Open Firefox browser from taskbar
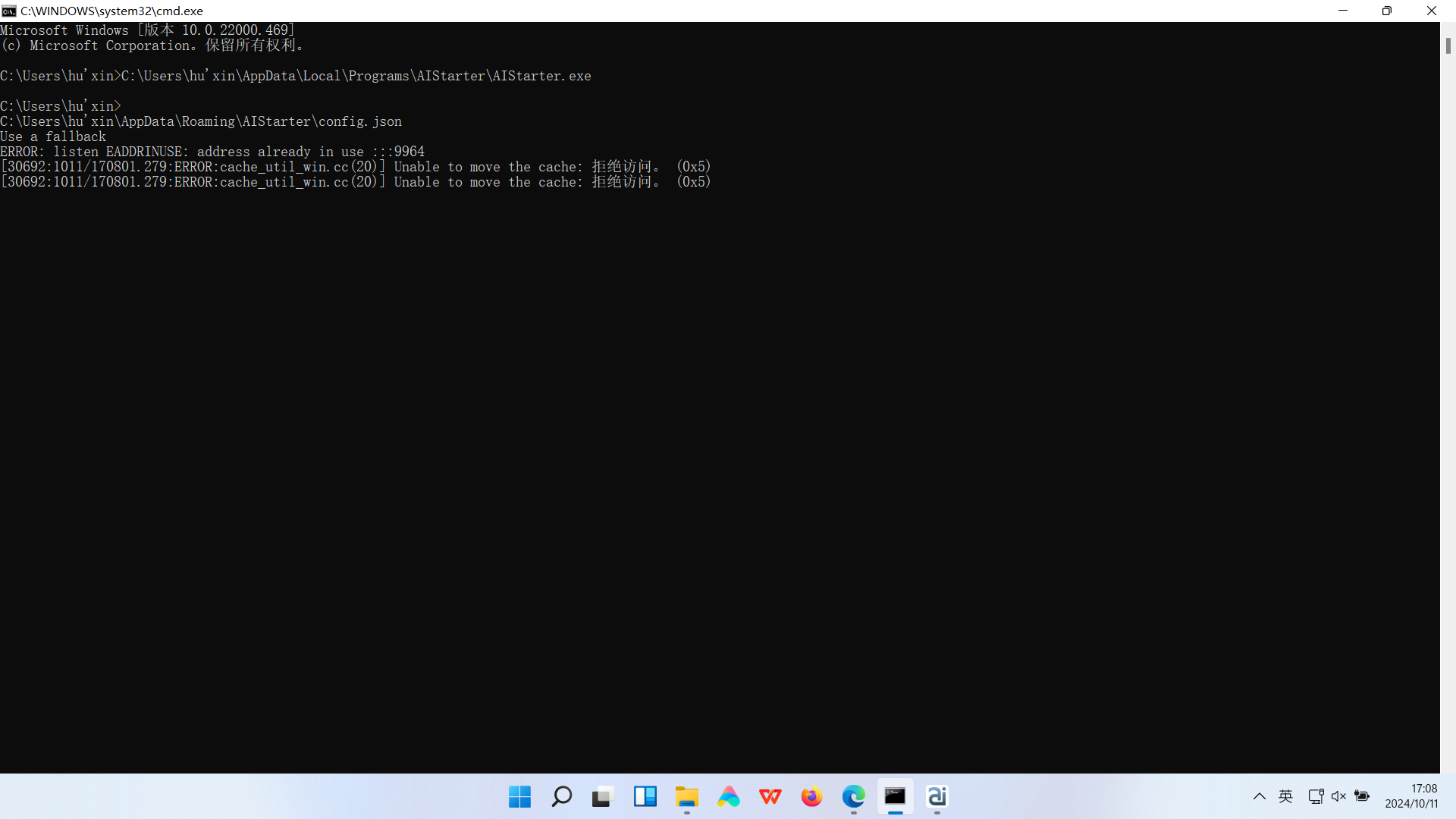 point(812,796)
